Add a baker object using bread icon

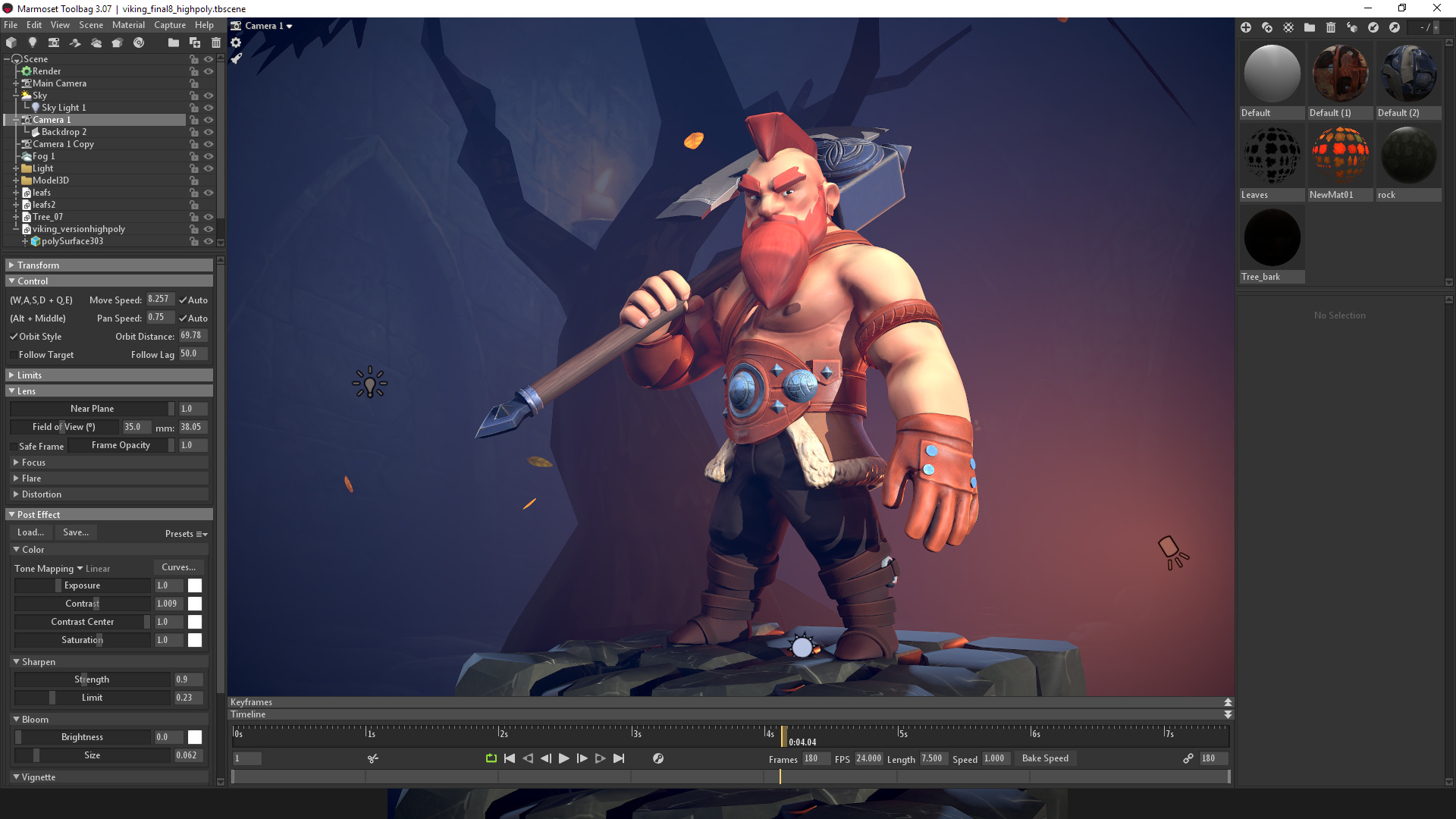click(118, 42)
